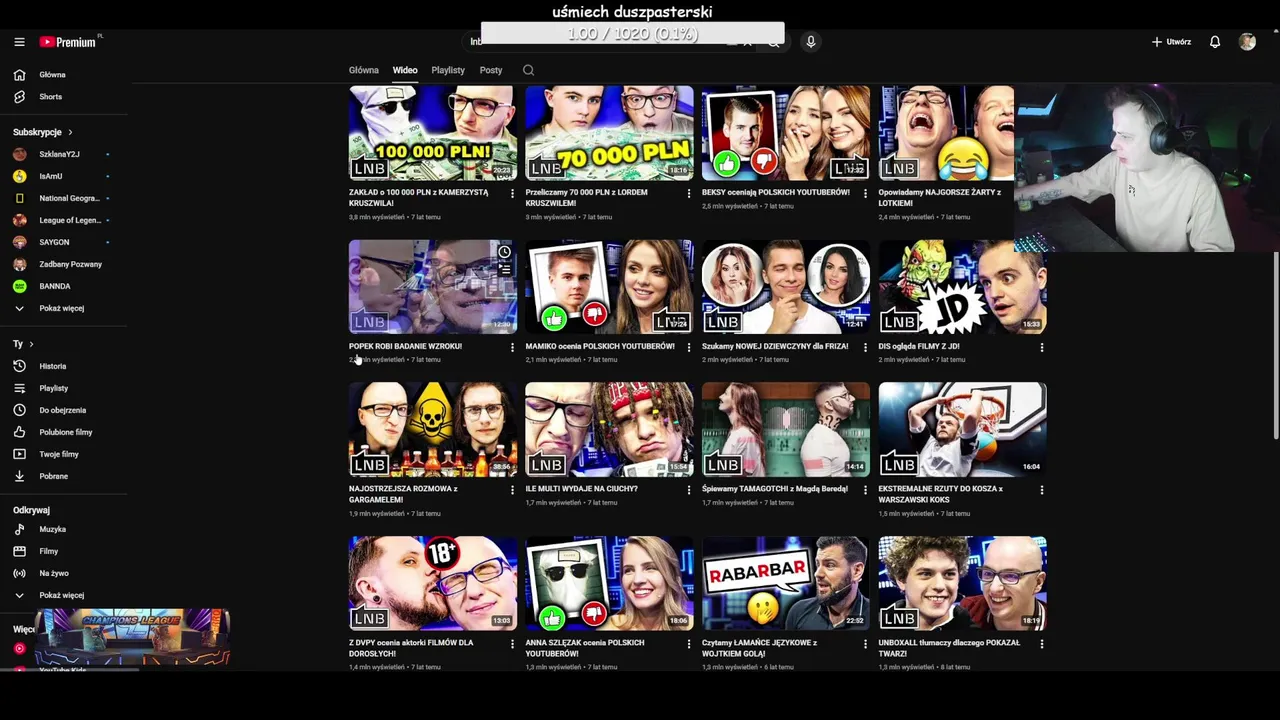This screenshot has height=720, width=1280.
Task: Open the DIS ogląda FILMY z JD thumbnail
Action: point(962,286)
